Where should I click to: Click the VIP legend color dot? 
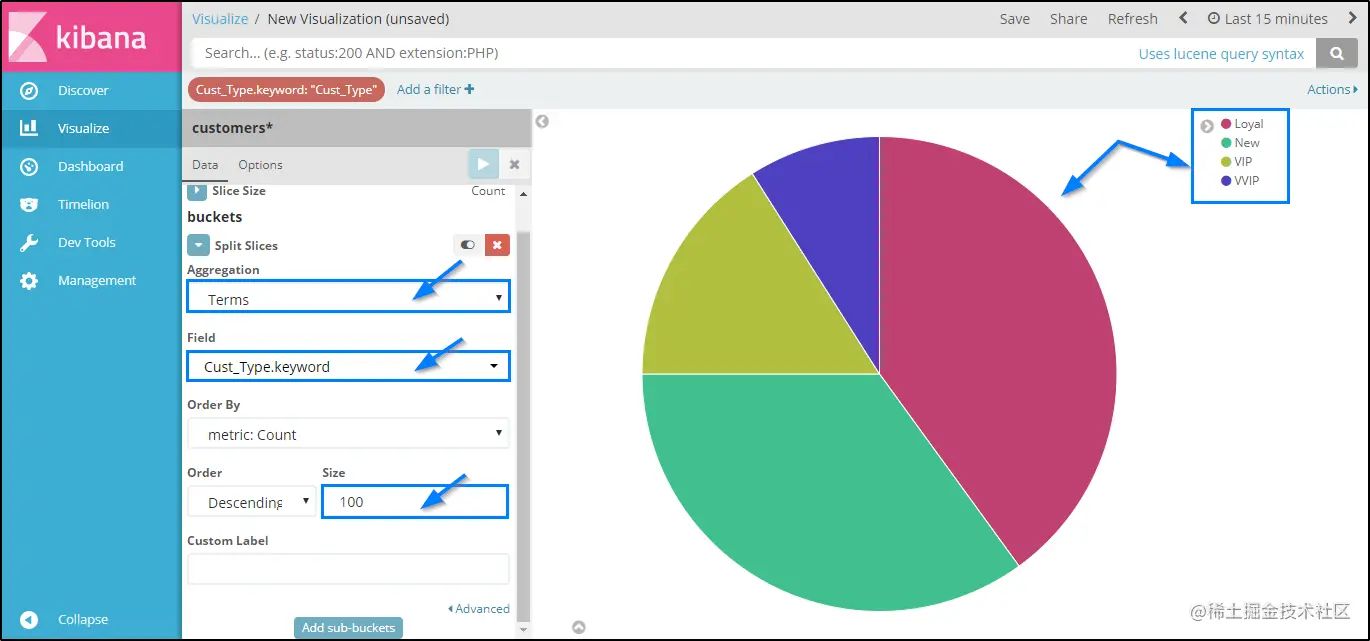(x=1226, y=161)
